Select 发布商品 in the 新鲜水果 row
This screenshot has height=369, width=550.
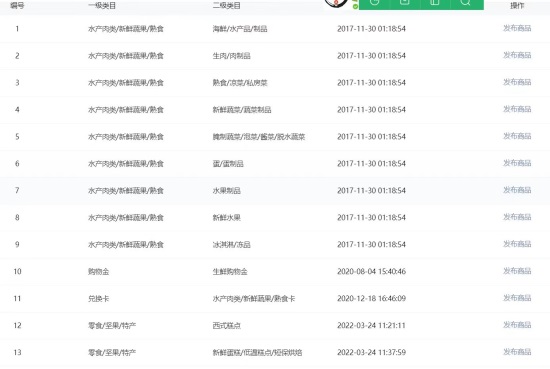(x=517, y=217)
